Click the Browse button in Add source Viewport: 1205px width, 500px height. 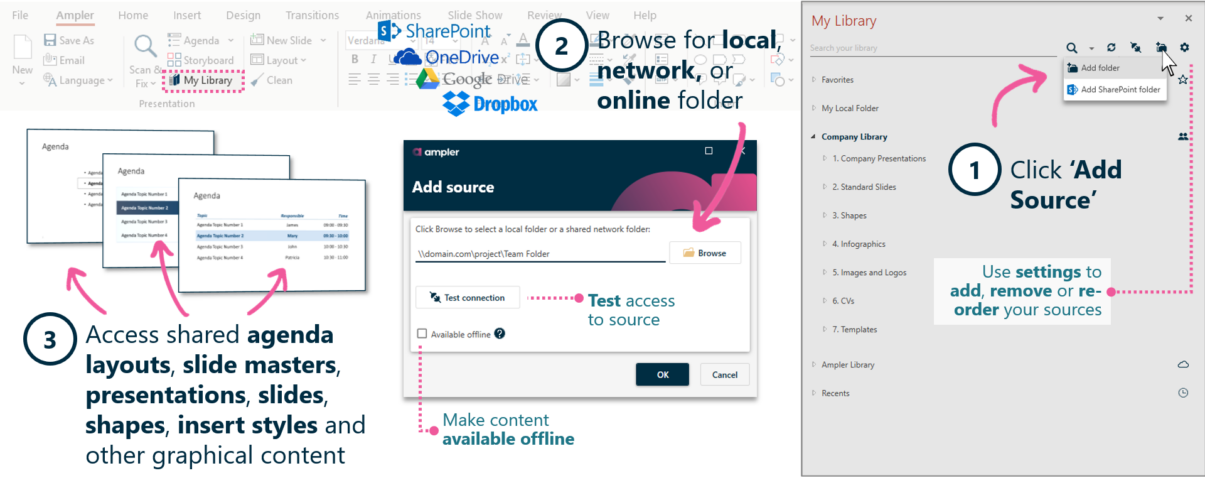click(705, 253)
